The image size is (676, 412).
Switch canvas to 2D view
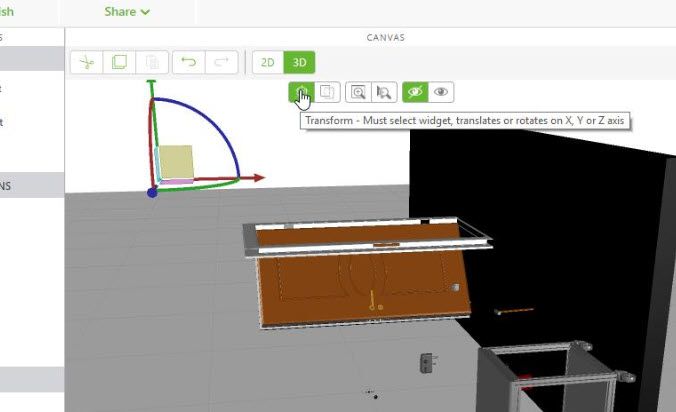click(268, 62)
